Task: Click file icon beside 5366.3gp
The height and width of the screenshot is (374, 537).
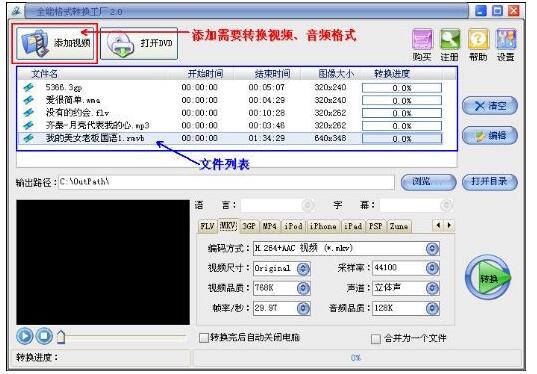Action: 28,87
